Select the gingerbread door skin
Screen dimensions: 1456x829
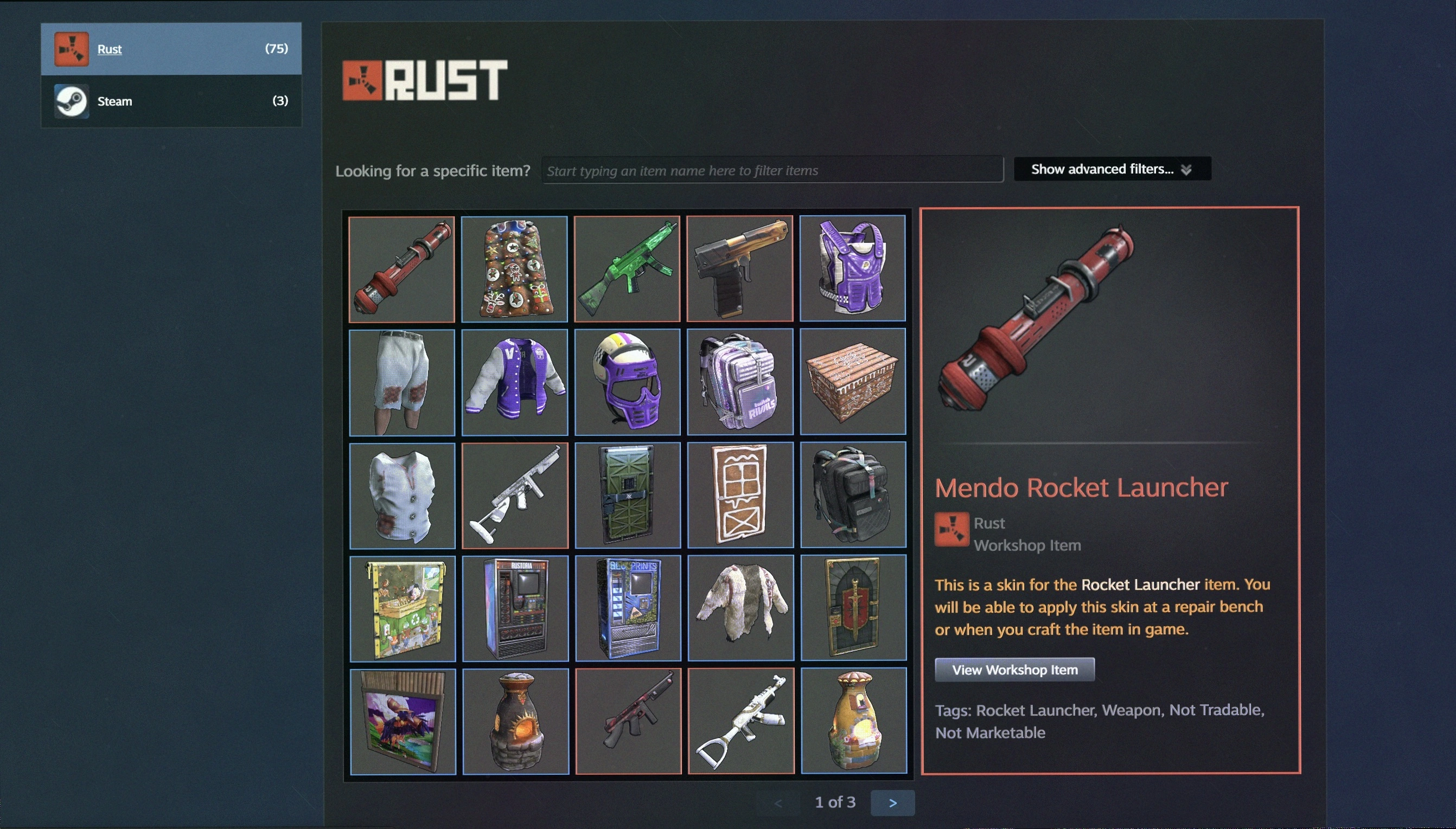click(x=740, y=496)
